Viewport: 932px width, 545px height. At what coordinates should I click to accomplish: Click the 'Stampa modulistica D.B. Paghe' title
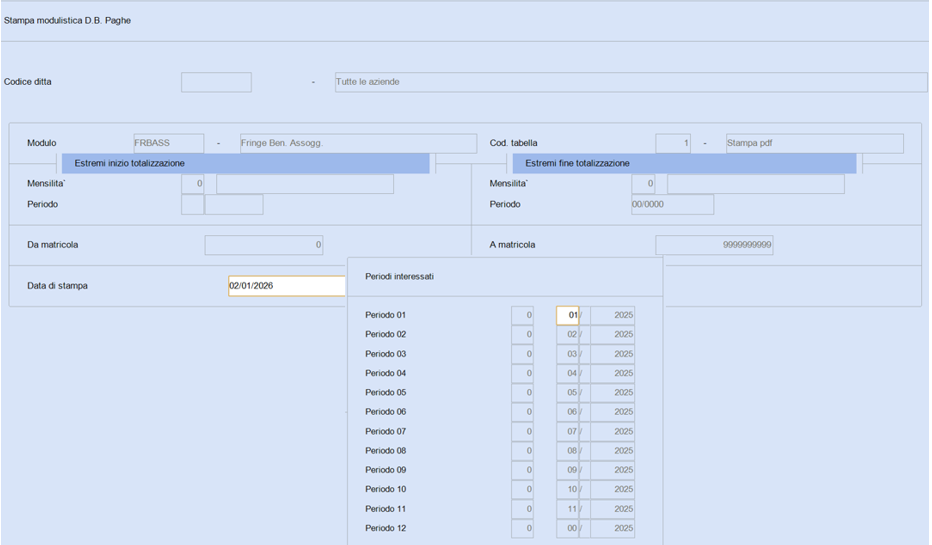click(67, 21)
